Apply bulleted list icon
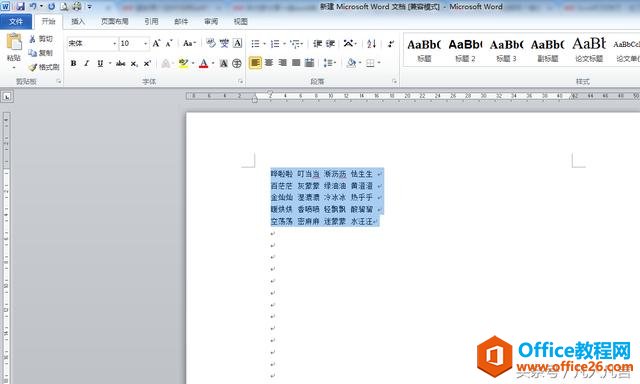 pos(255,43)
